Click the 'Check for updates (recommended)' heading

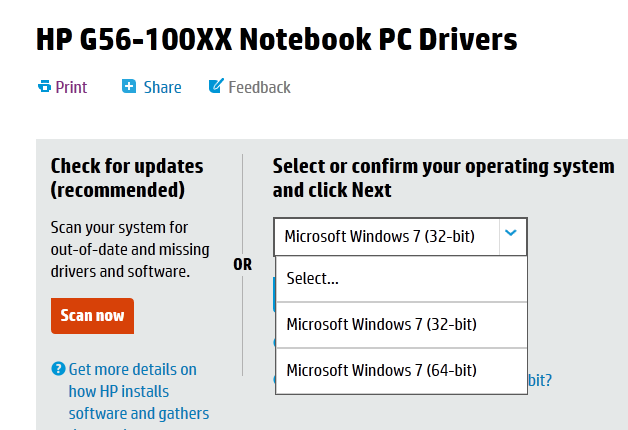pyautogui.click(x=127, y=177)
